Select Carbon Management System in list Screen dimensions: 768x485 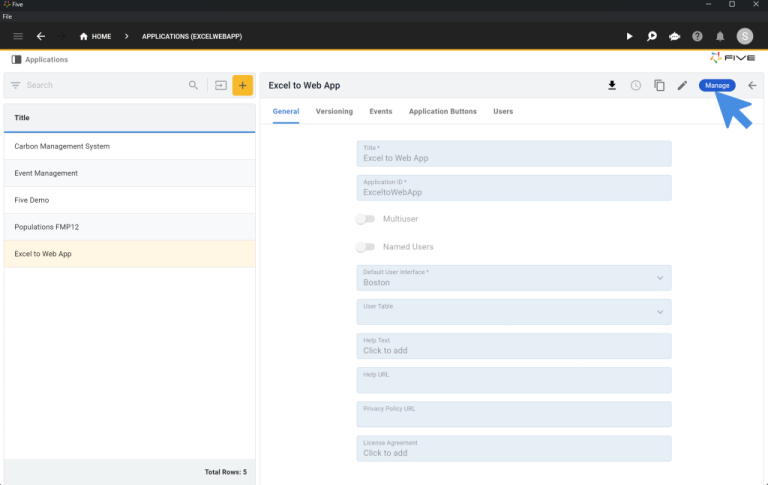(62, 146)
